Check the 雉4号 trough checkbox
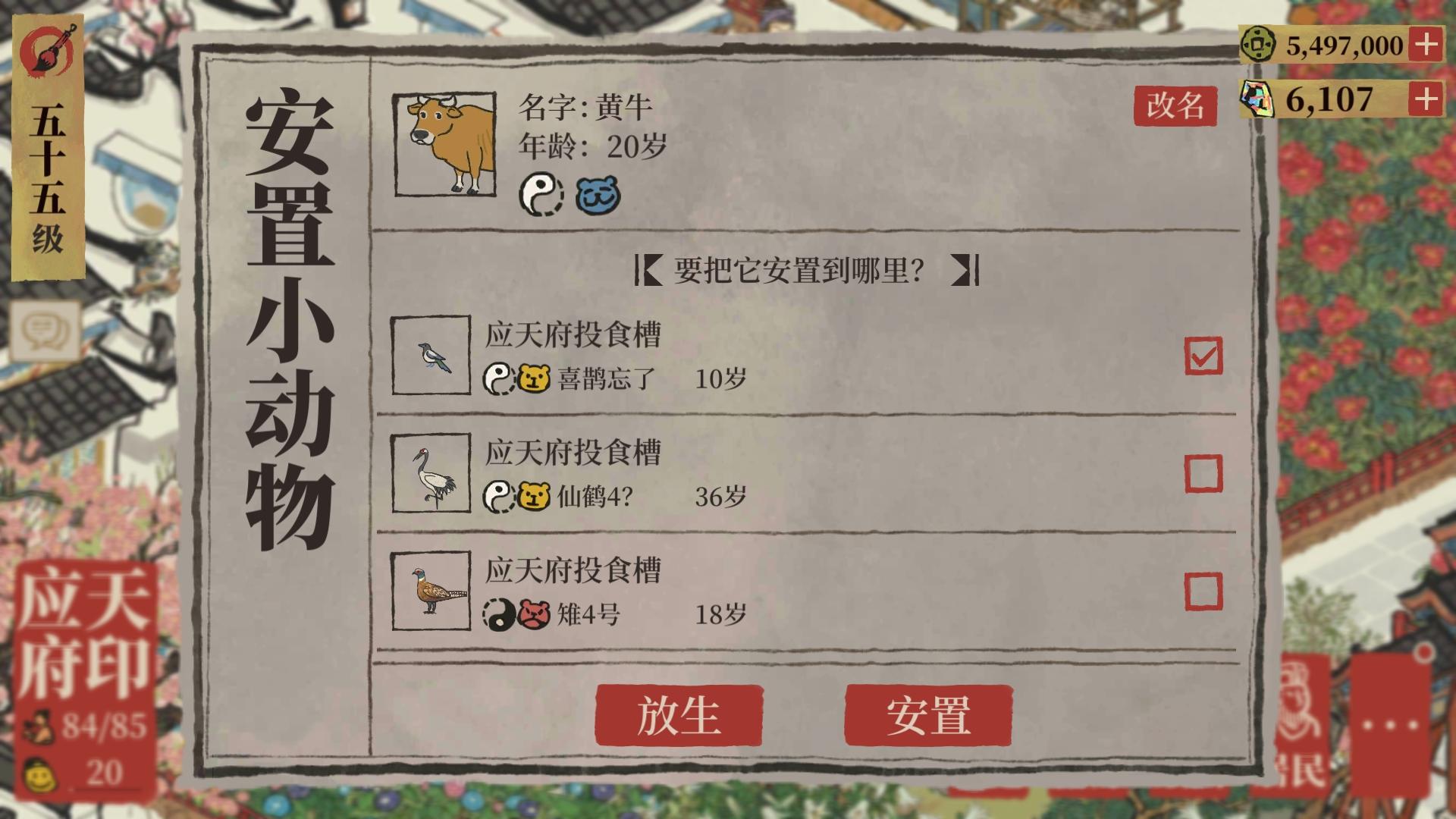This screenshot has height=819, width=1456. (x=1203, y=591)
